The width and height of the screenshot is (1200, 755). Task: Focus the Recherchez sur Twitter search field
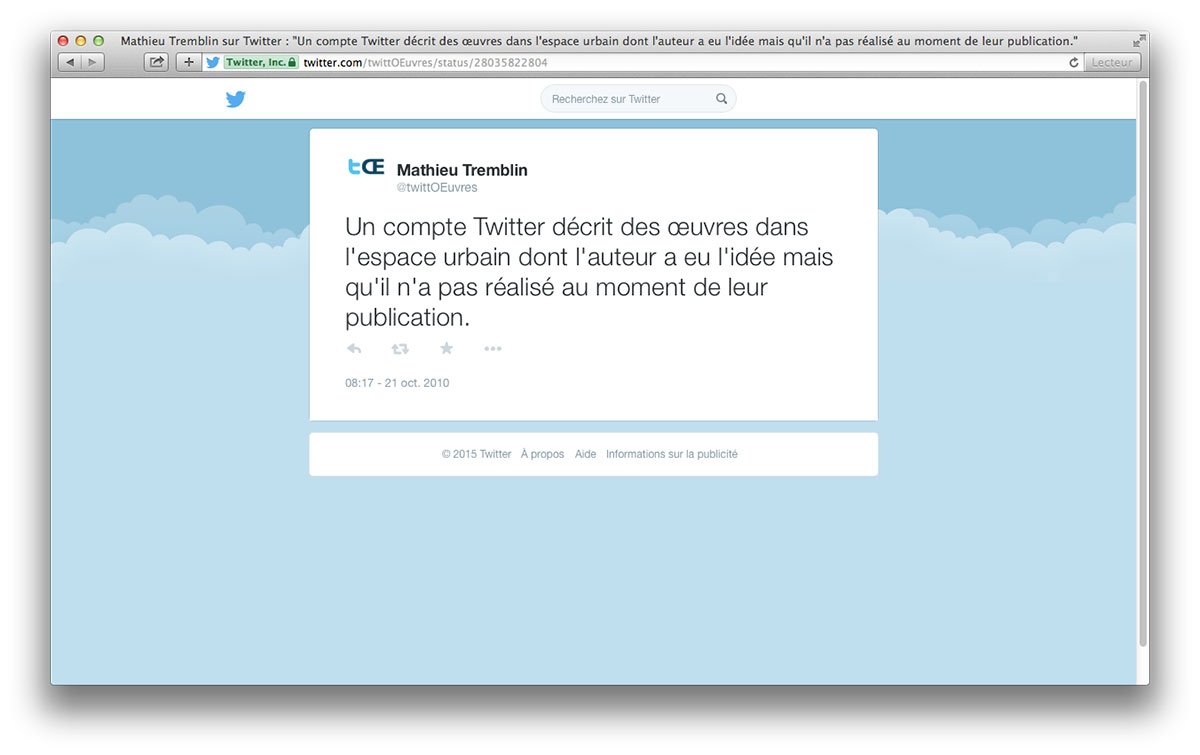[x=638, y=99]
